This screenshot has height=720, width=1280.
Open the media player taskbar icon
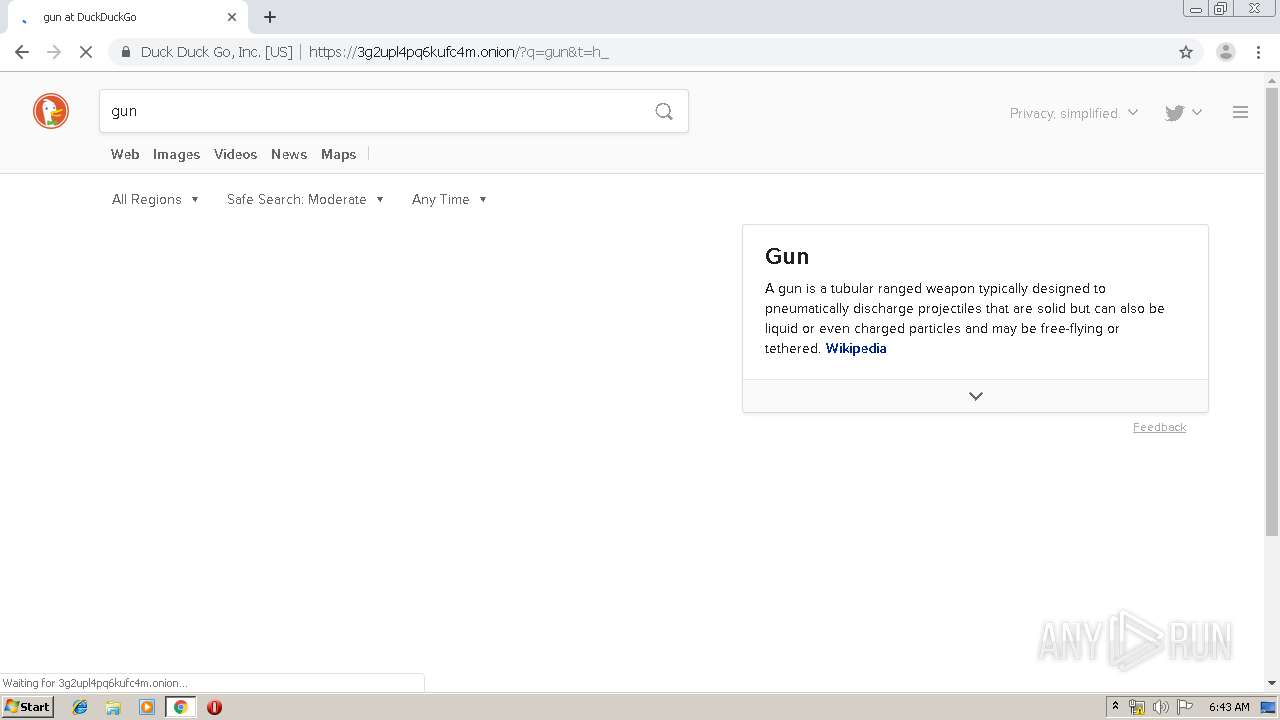point(147,707)
